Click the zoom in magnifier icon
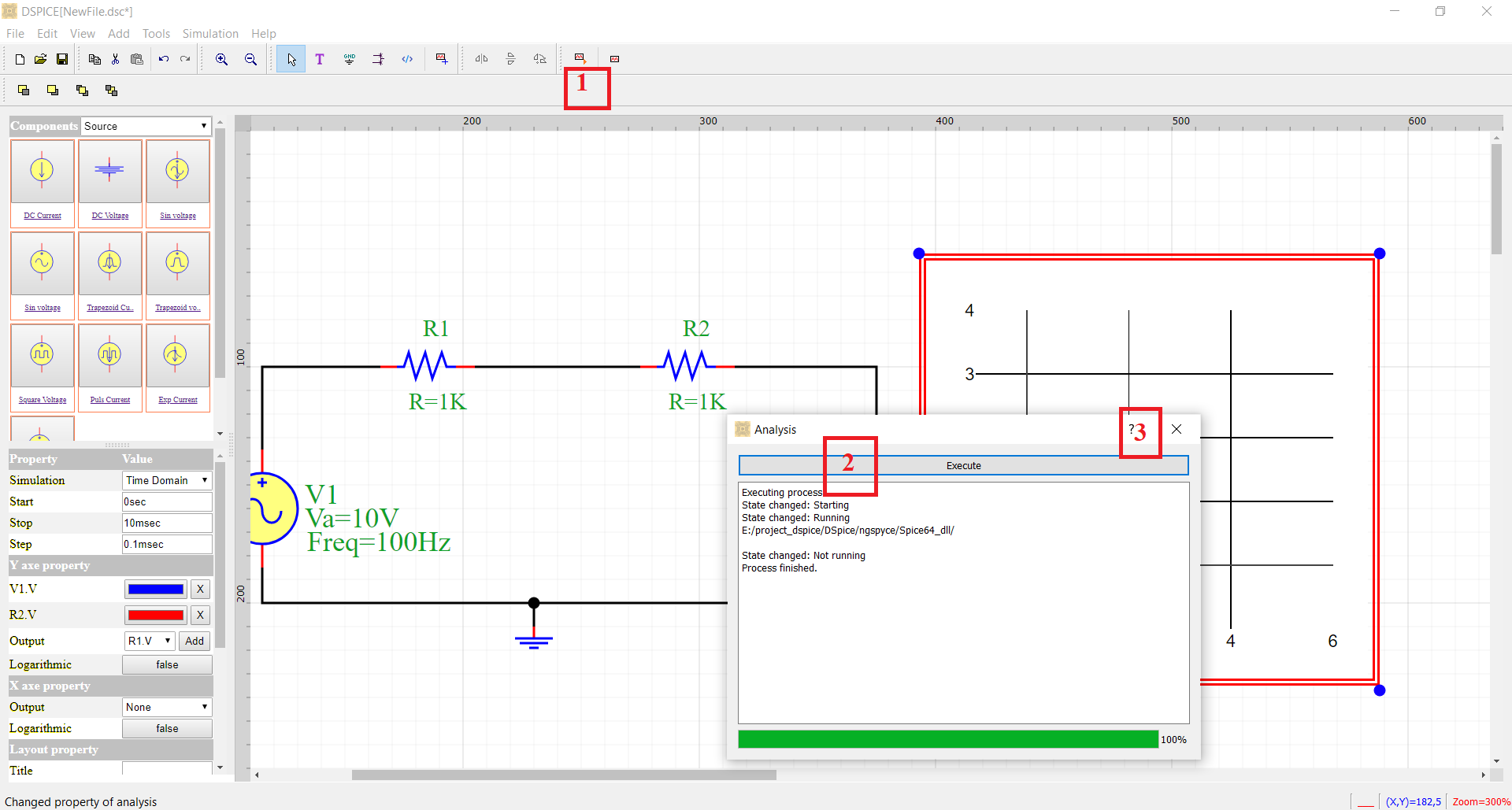 (222, 59)
